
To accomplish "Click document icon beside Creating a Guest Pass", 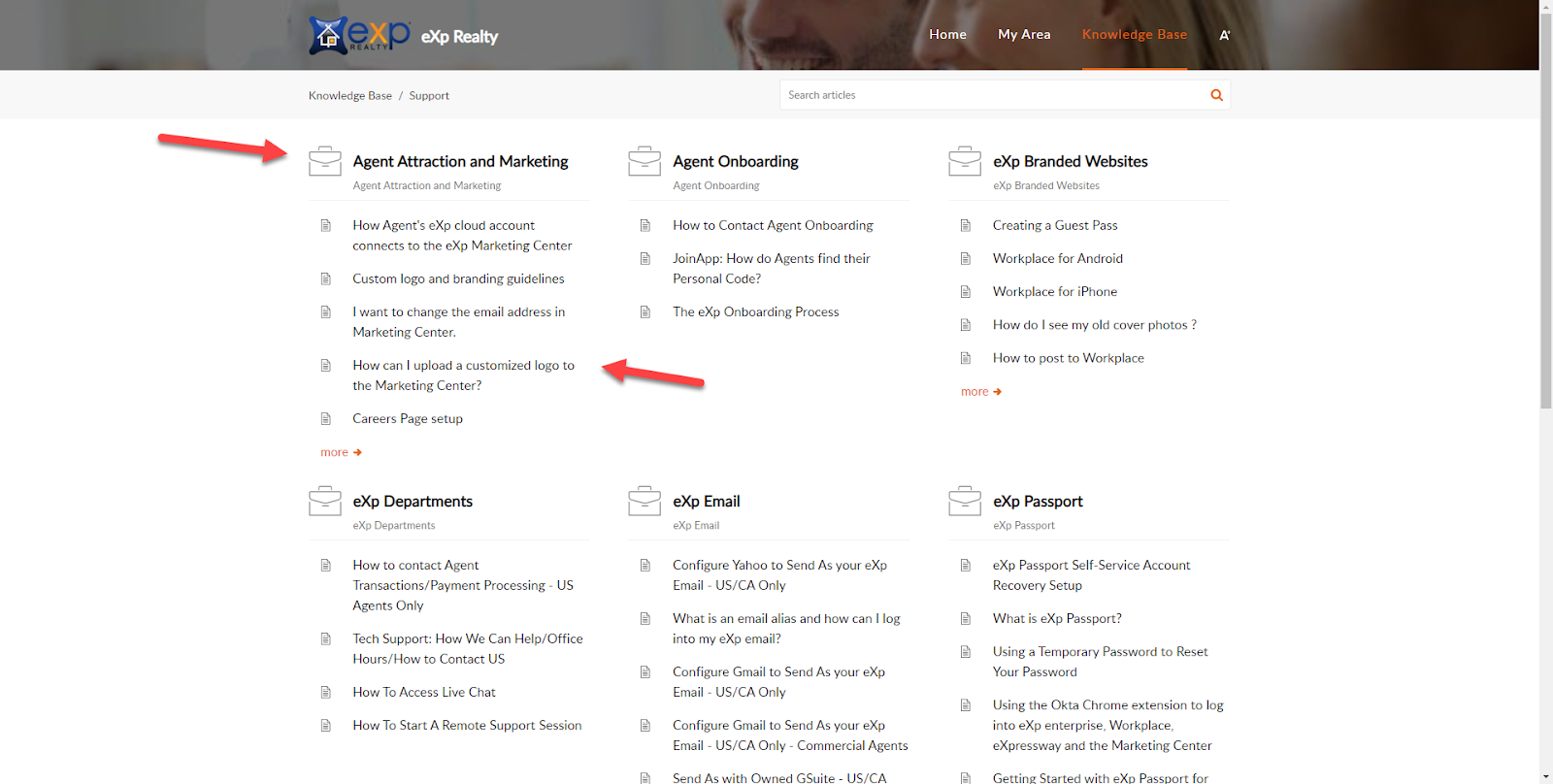I will click(966, 225).
